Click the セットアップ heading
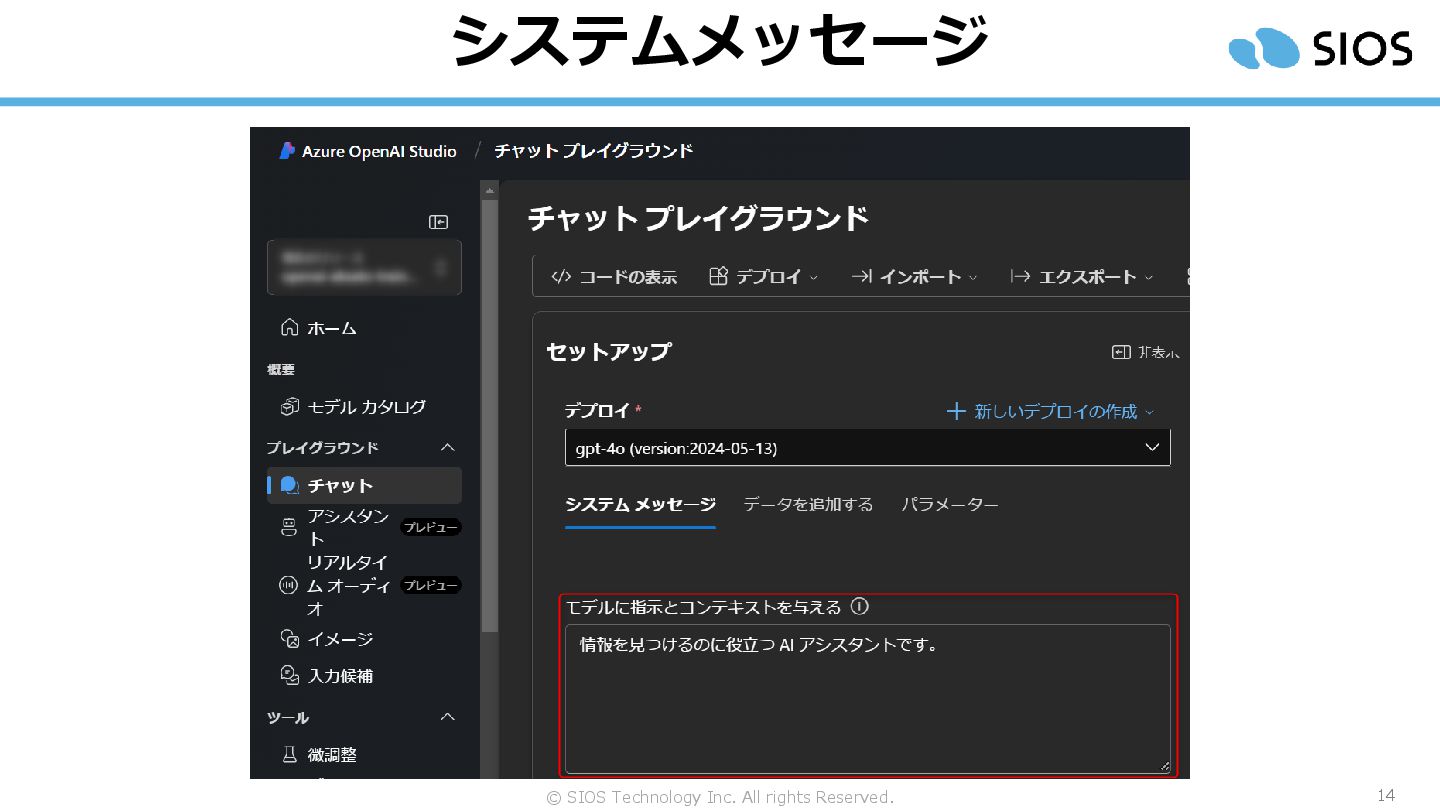 point(608,352)
